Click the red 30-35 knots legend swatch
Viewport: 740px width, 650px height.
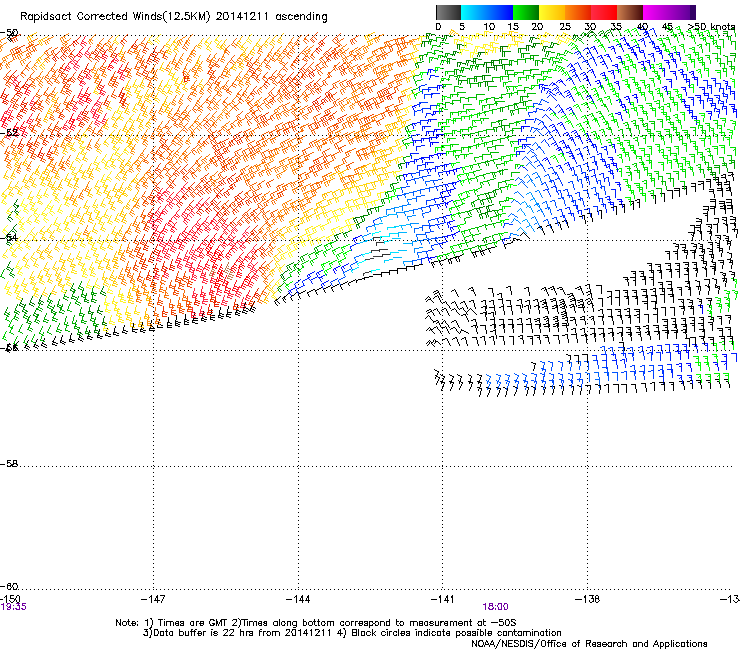(604, 12)
